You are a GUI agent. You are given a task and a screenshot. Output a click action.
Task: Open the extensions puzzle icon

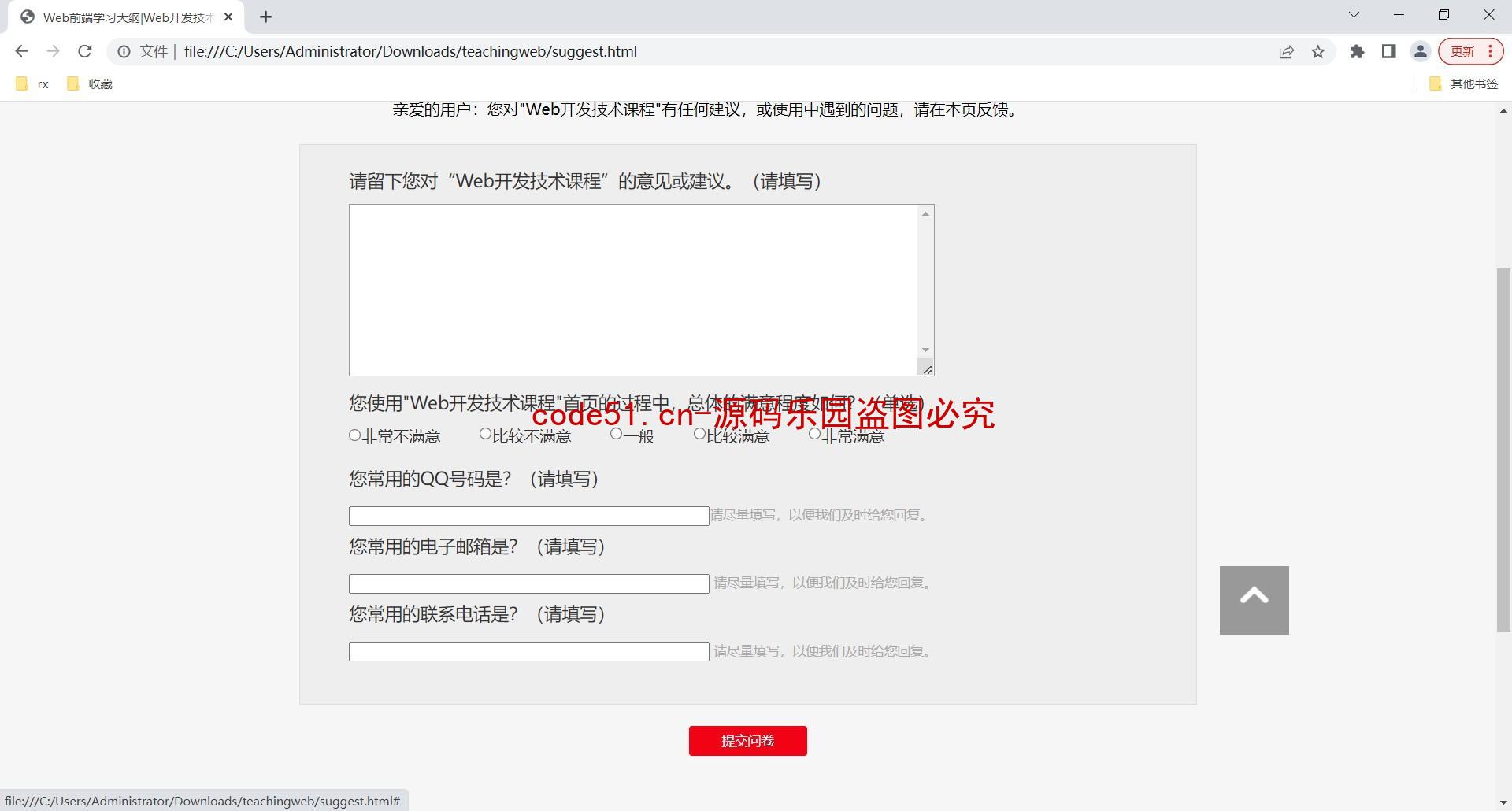[1357, 51]
